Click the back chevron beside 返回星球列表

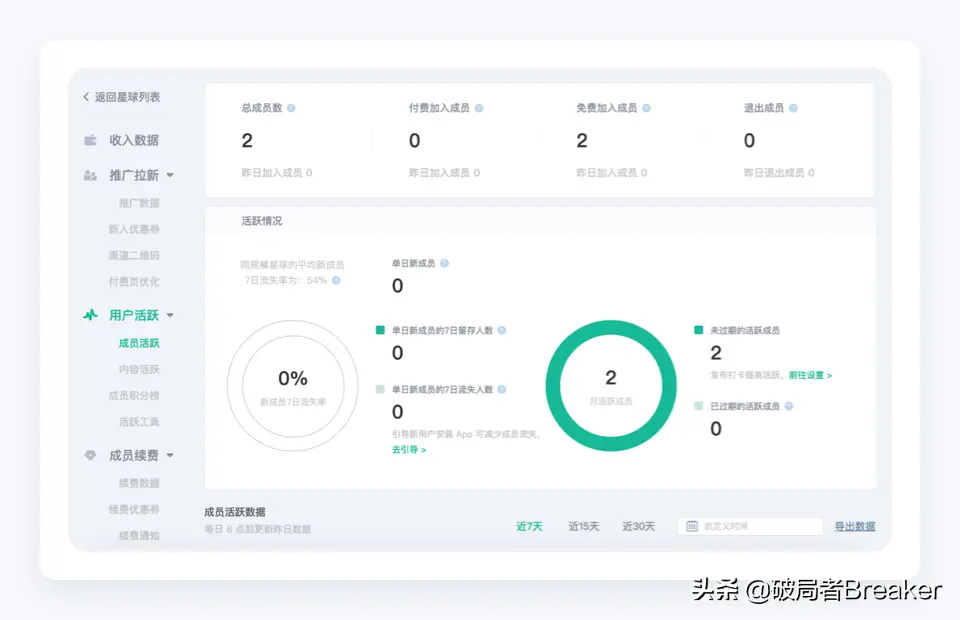[86, 97]
